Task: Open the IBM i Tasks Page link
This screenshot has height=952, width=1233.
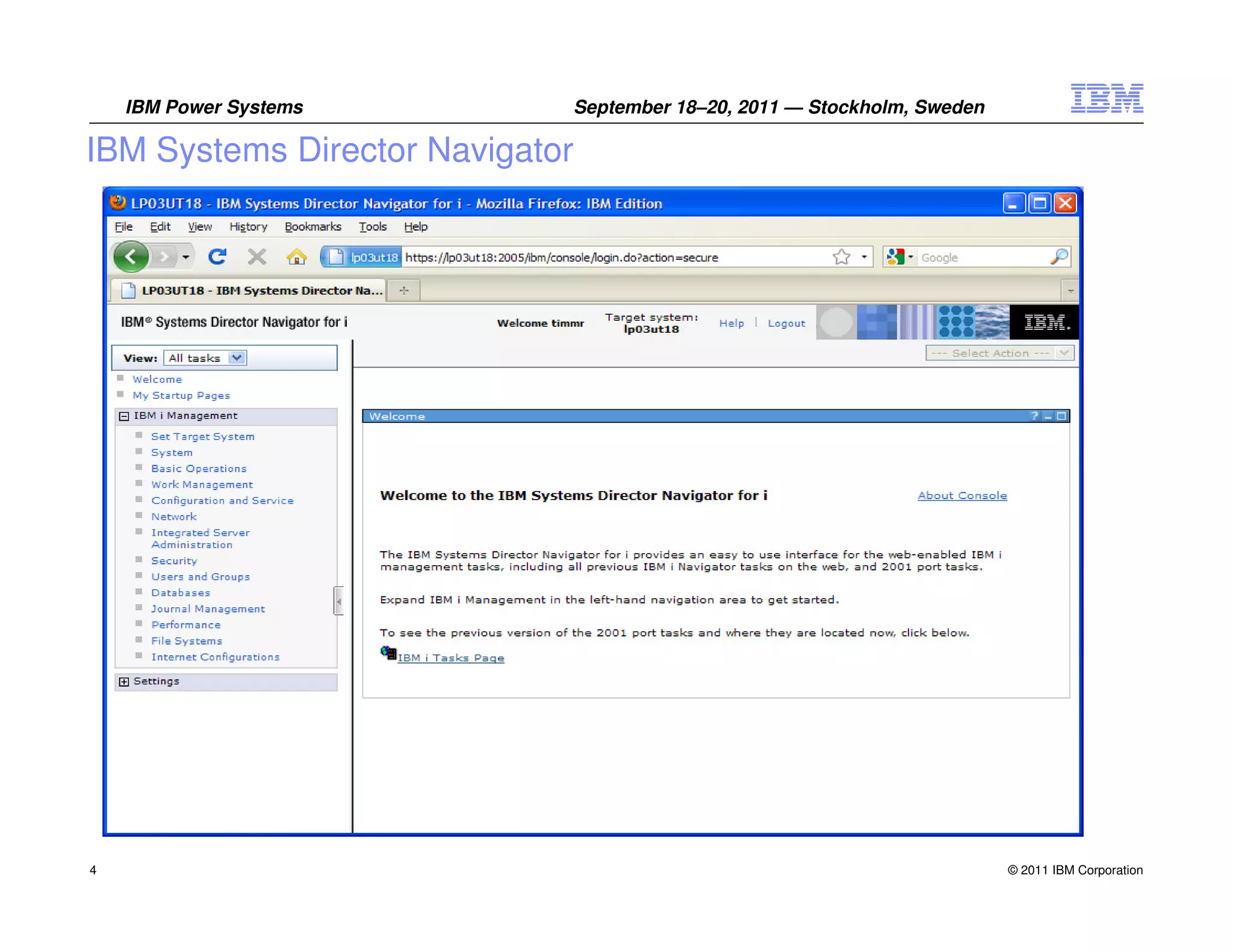Action: click(451, 658)
